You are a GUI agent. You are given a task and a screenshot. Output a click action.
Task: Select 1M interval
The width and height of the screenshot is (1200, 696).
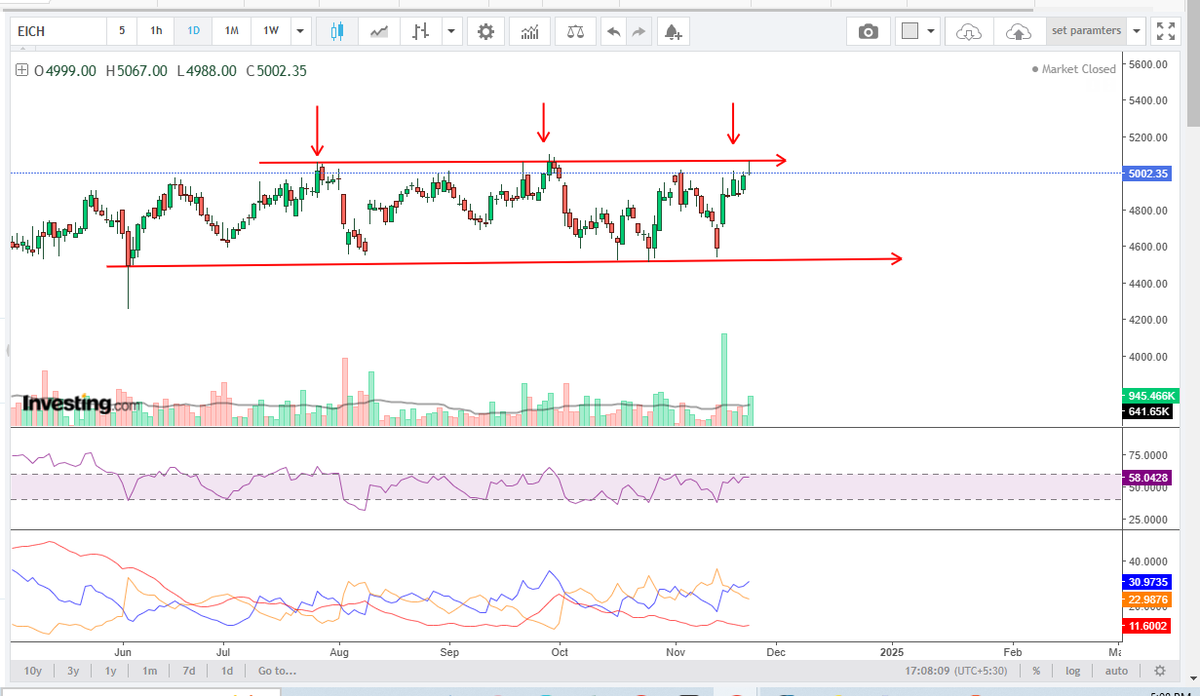[x=231, y=31]
